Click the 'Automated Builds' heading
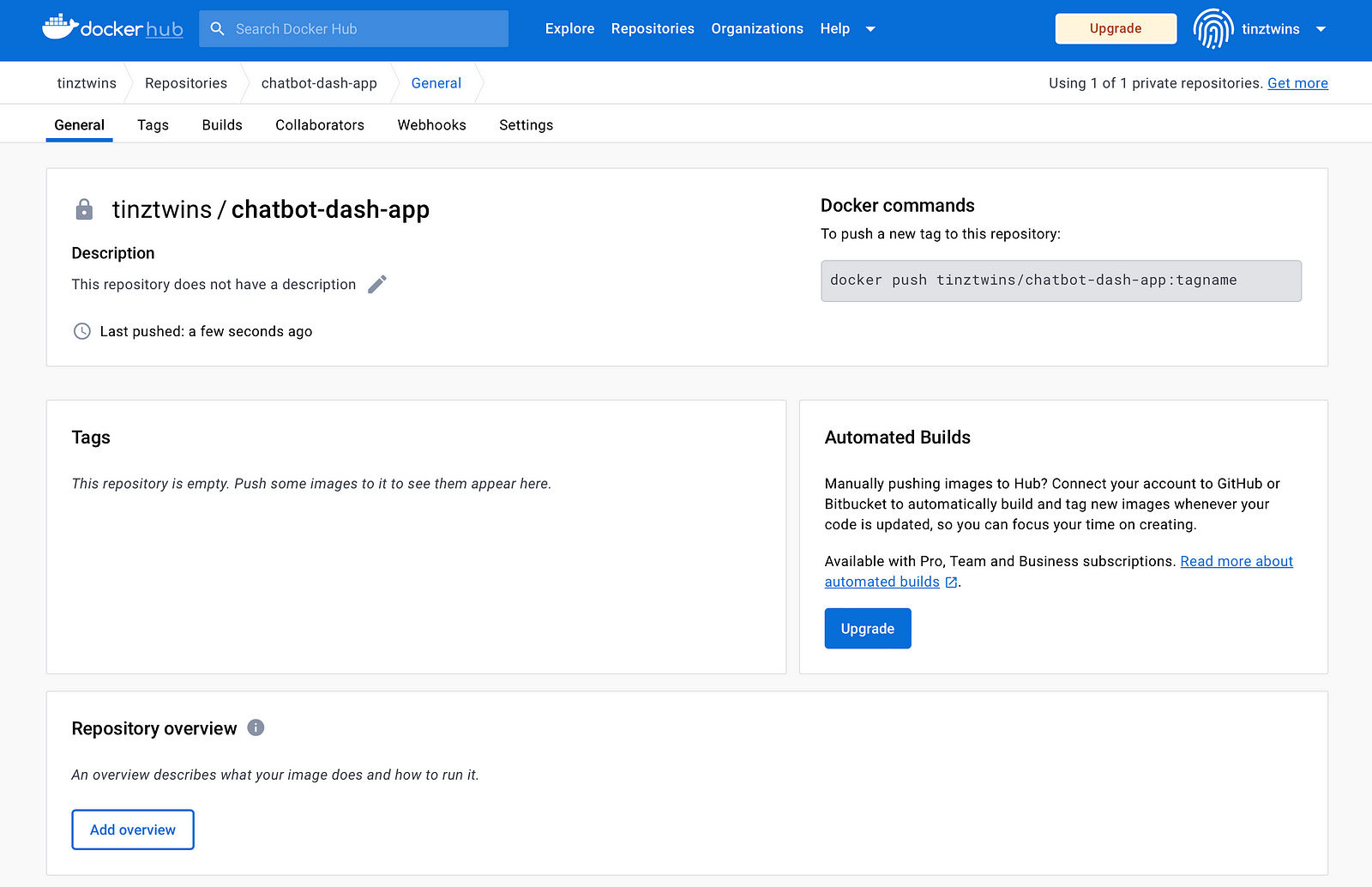The image size is (1372, 887). coord(898,437)
